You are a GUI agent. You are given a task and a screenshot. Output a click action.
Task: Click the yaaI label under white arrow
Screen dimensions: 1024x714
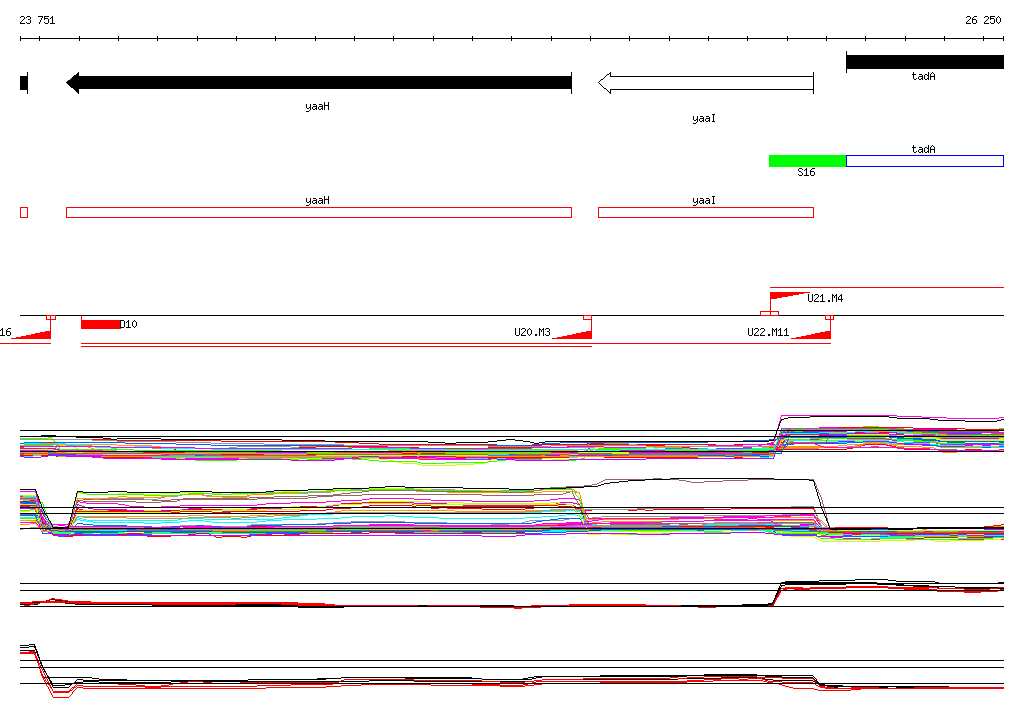tap(704, 118)
